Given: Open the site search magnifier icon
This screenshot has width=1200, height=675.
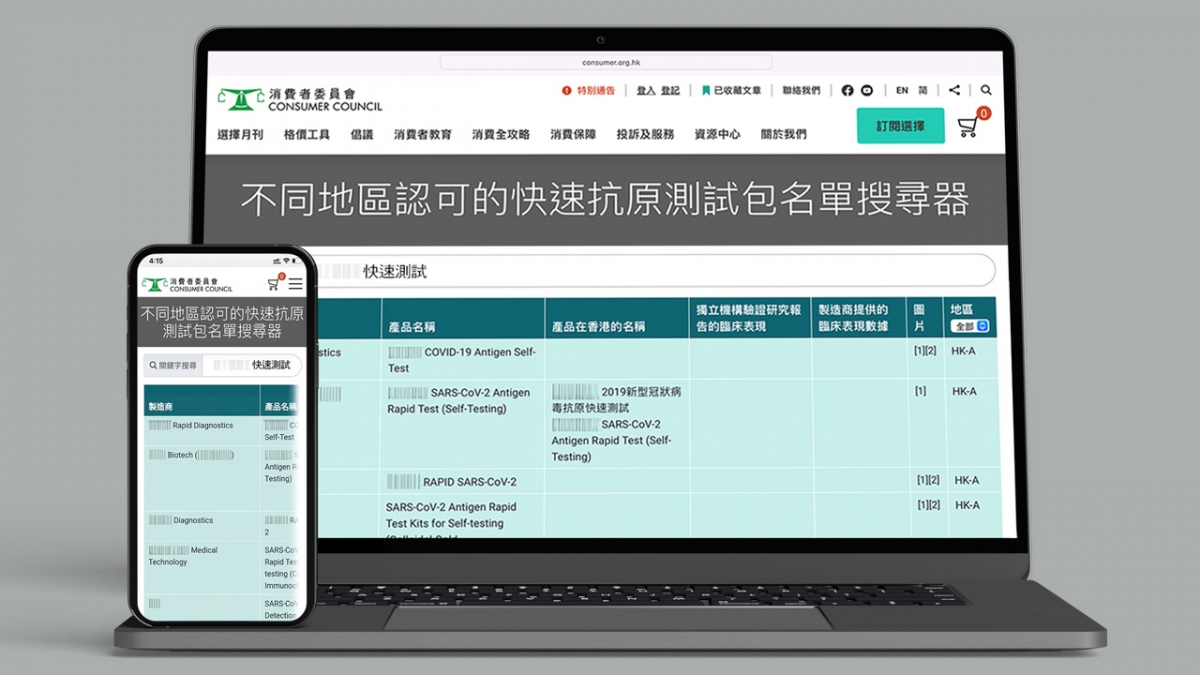Looking at the screenshot, I should pos(986,90).
